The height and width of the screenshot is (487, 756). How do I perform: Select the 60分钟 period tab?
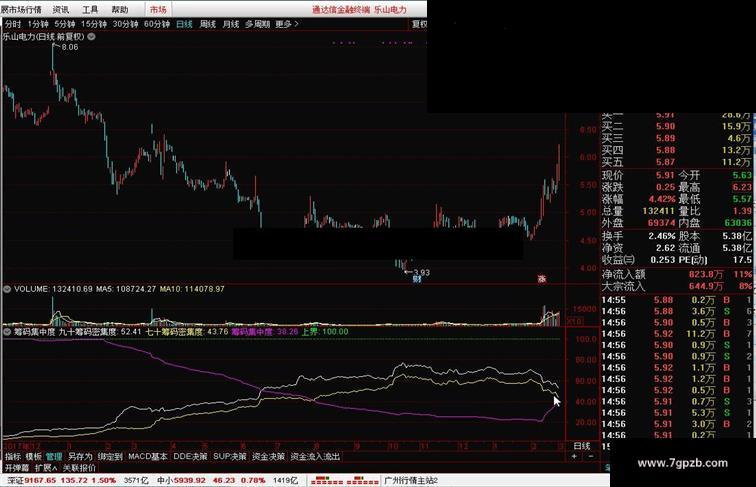point(157,24)
